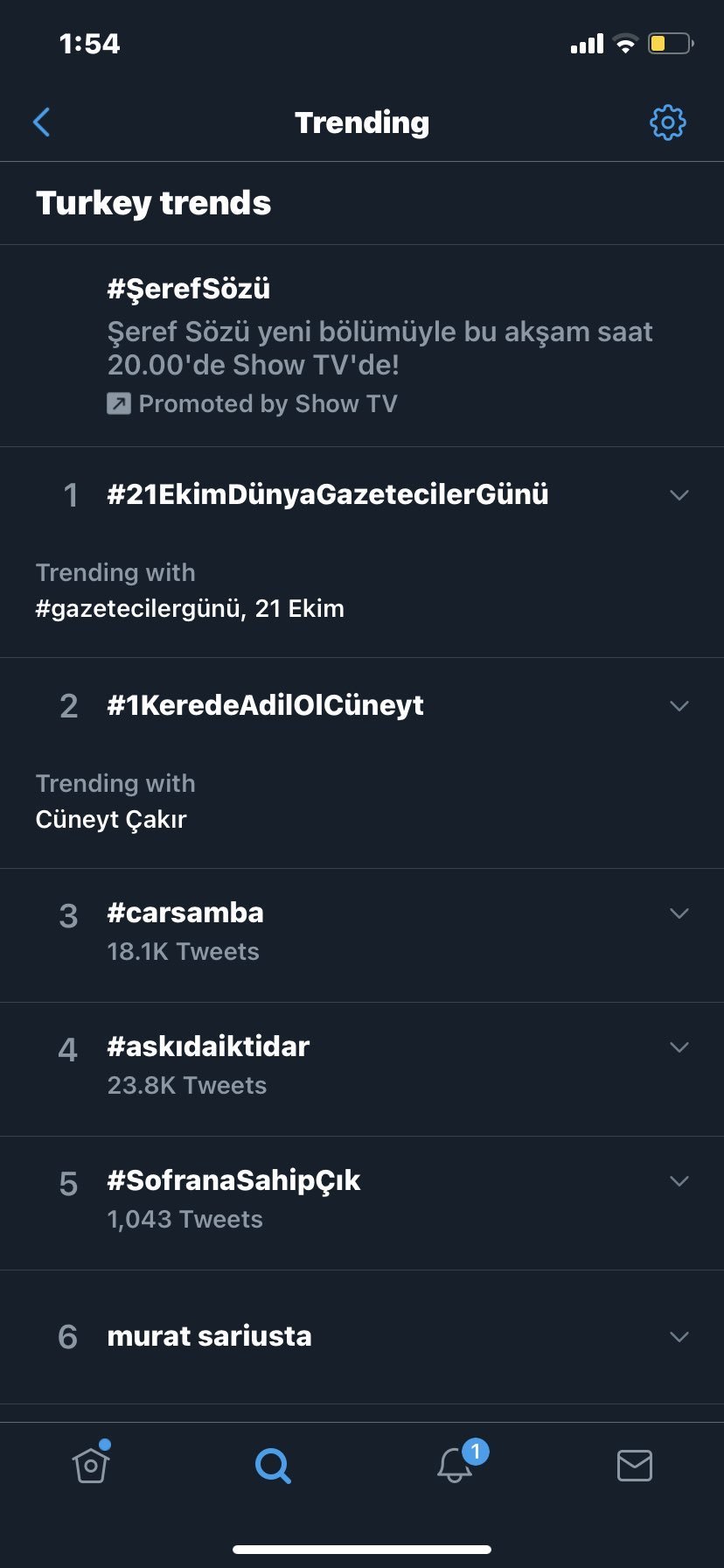Open #askıdaiktidar trend with 23.8K Tweets
Screen dimensions: 724x1568
[x=362, y=1069]
